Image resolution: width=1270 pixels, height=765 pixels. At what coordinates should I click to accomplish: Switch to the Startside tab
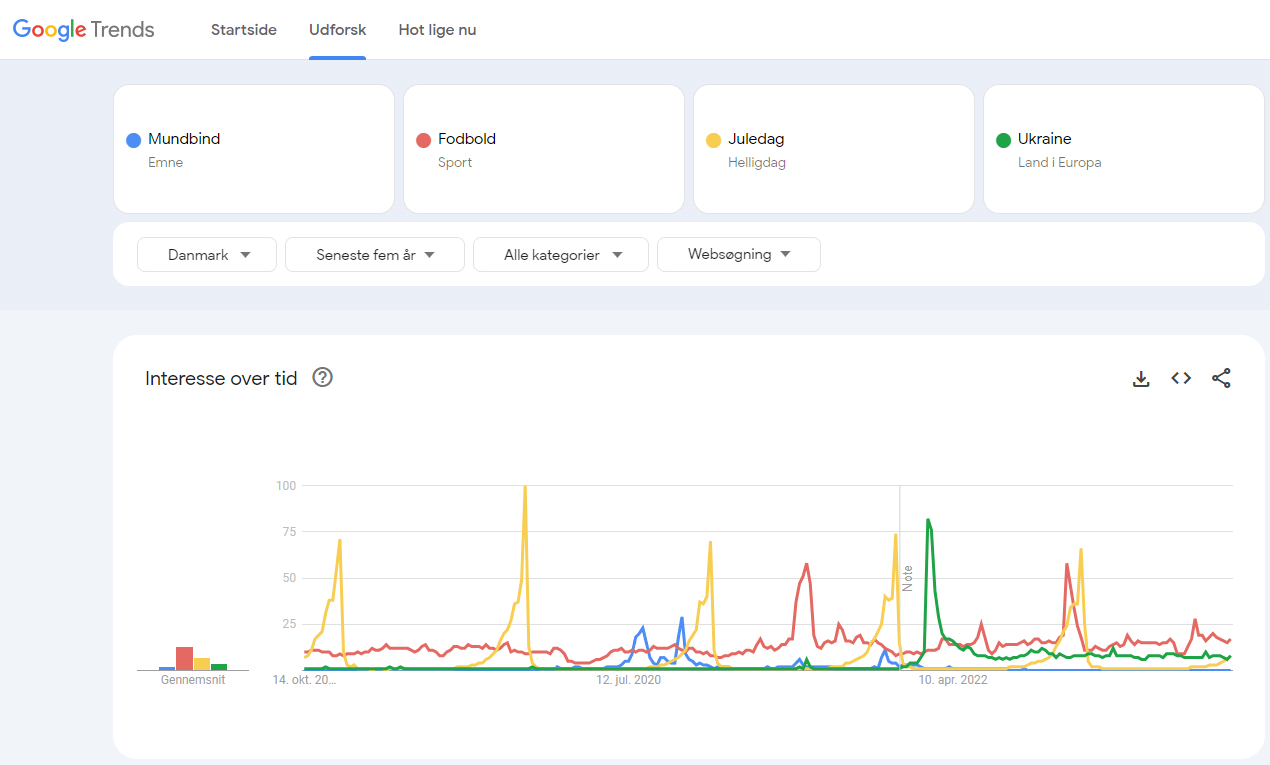coord(243,30)
